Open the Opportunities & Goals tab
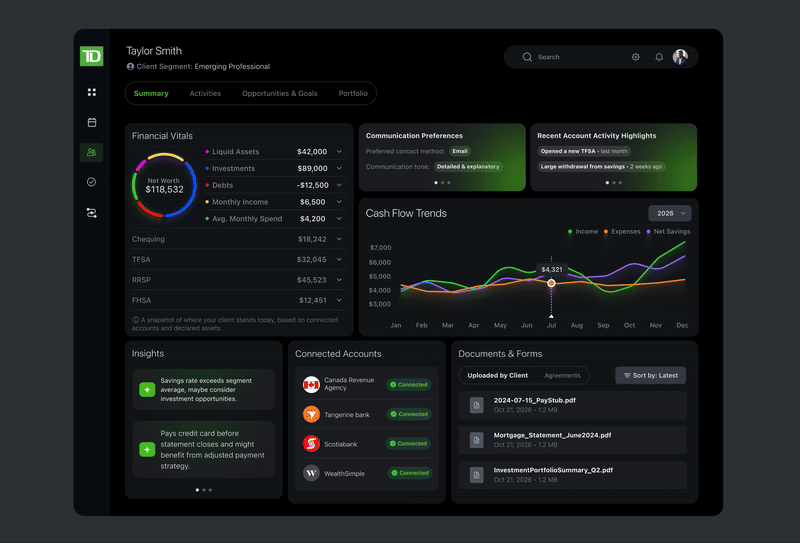This screenshot has width=800, height=543. pos(280,93)
